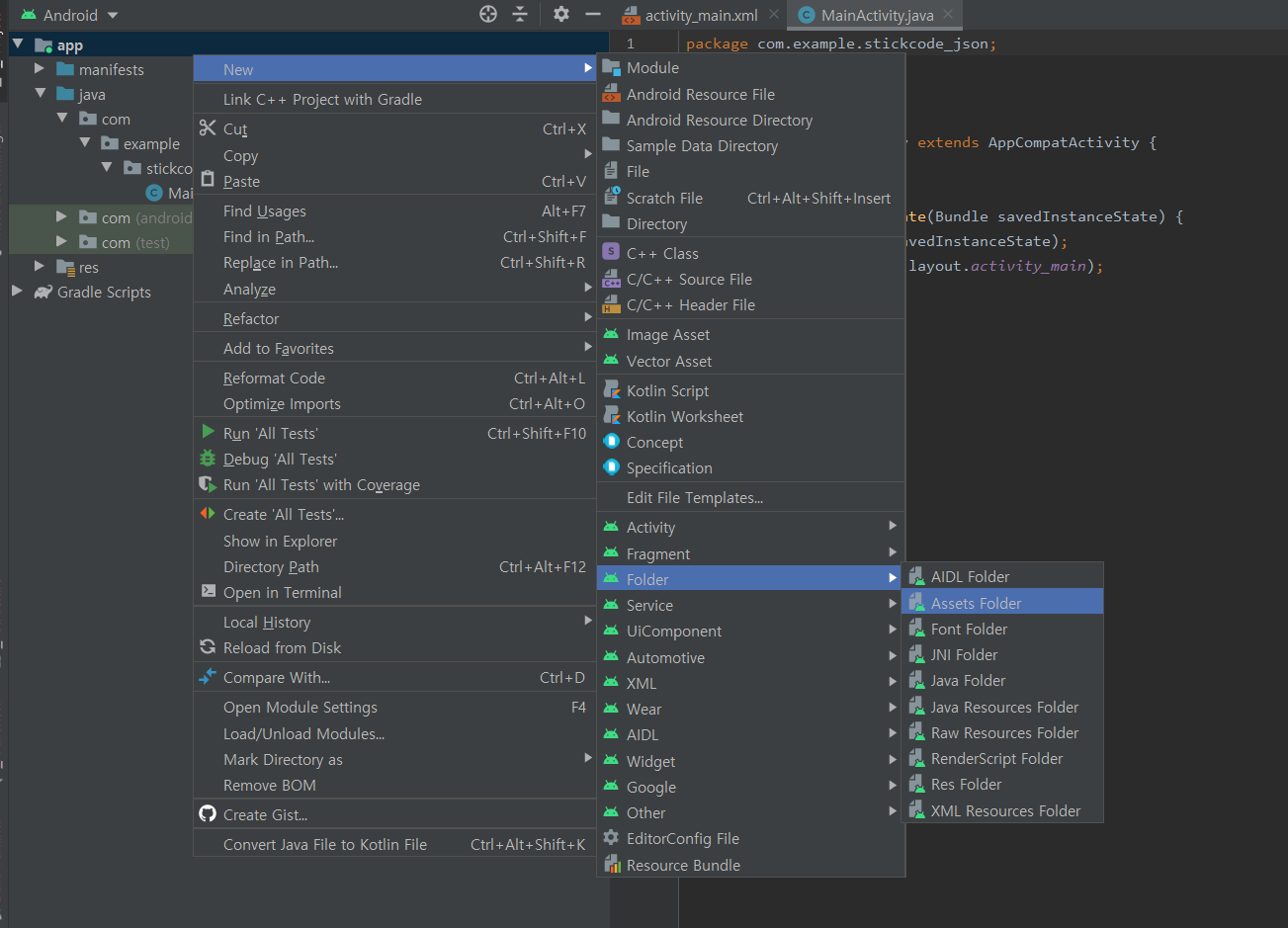The image size is (1288, 928).
Task: Collapse the example package arrow
Action: [x=85, y=142]
